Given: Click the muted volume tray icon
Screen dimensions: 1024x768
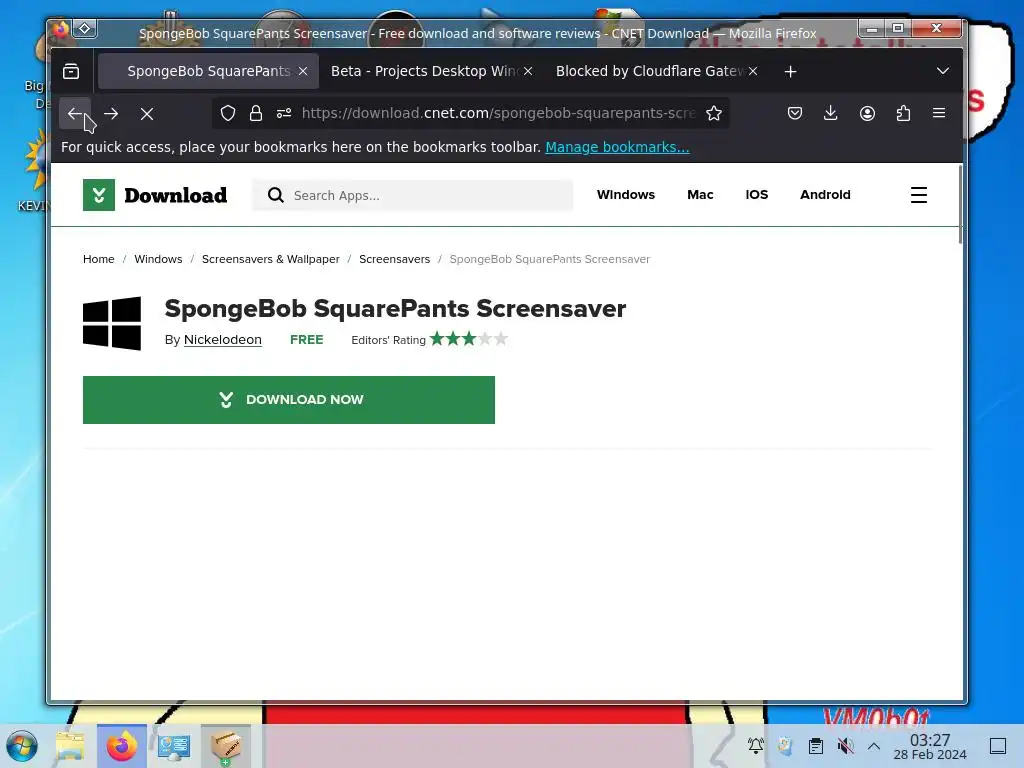Looking at the screenshot, I should point(845,746).
